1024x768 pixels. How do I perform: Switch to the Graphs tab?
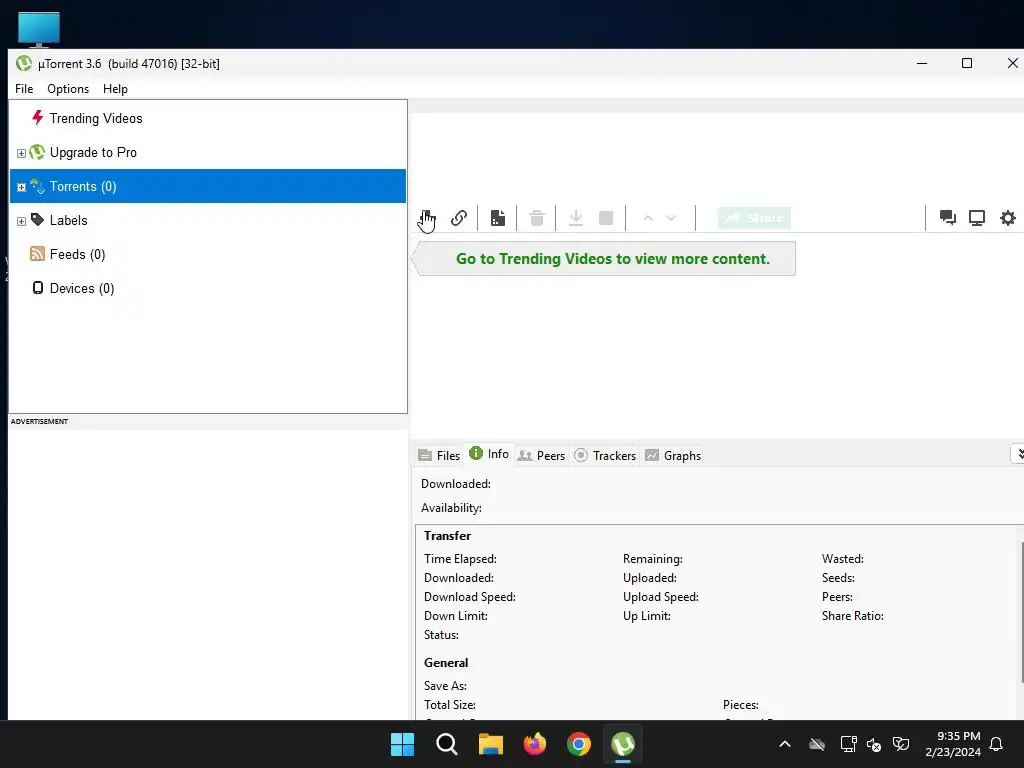[673, 455]
